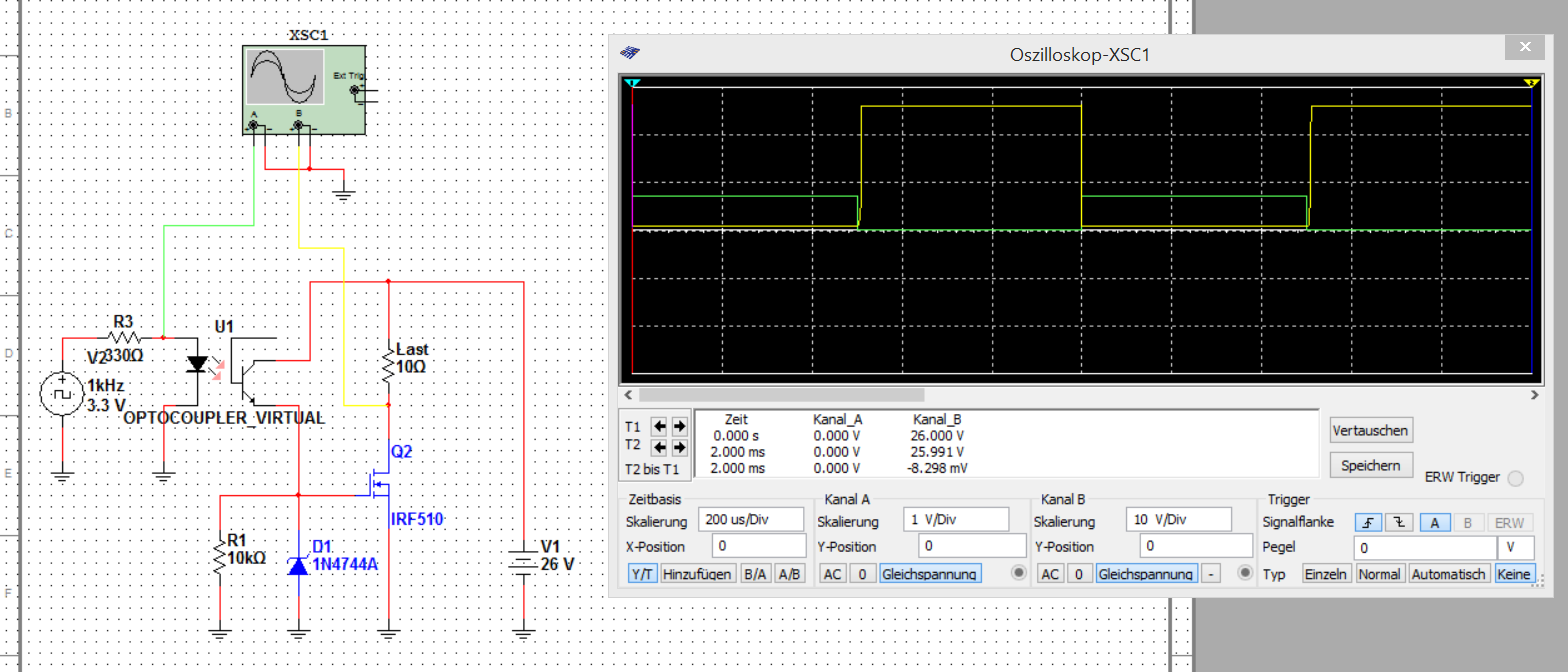1568x672 pixels.
Task: Click Kanal B Skalierung field 10 V/Div
Action: pos(1179,519)
